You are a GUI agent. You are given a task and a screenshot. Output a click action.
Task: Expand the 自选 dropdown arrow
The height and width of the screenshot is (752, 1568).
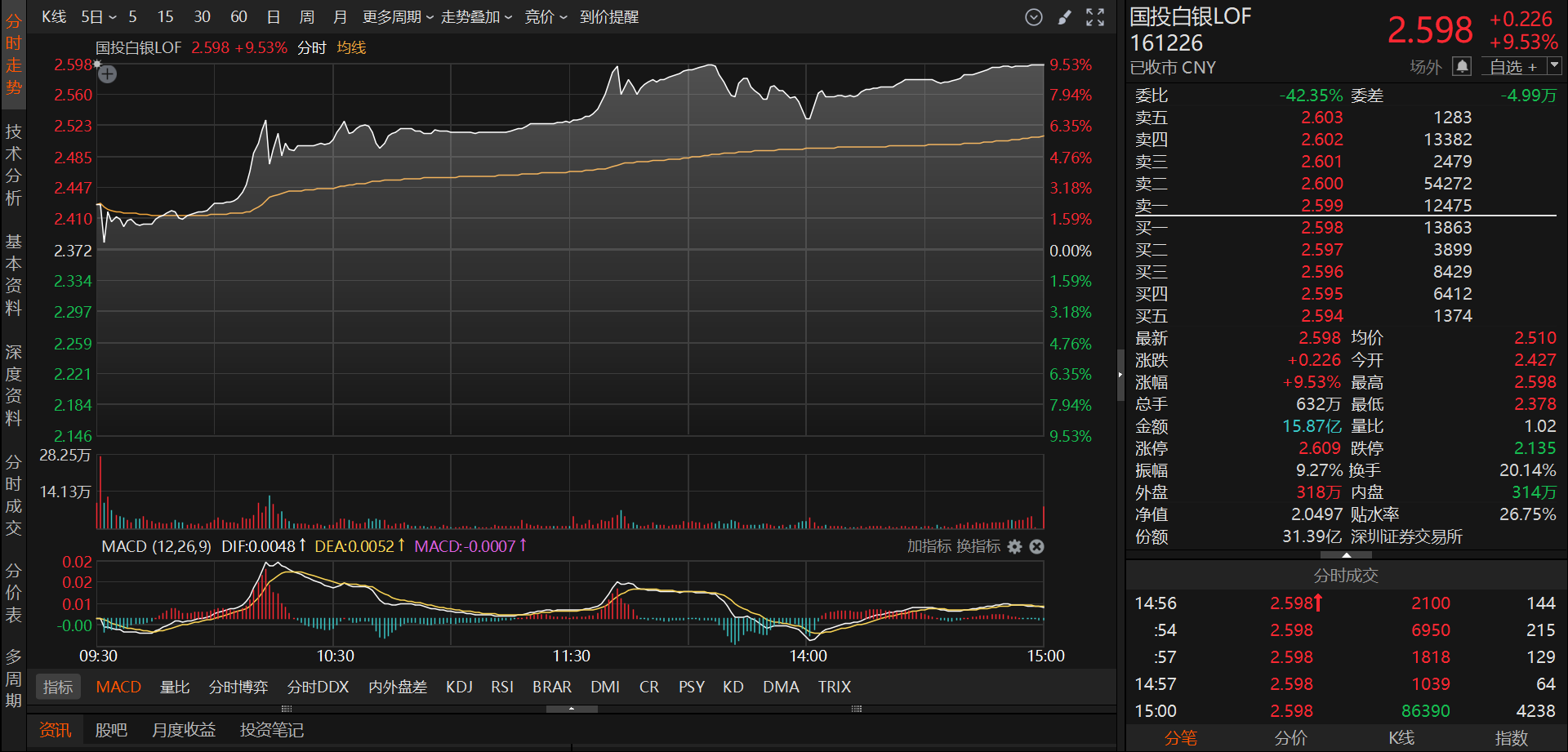[x=1554, y=65]
